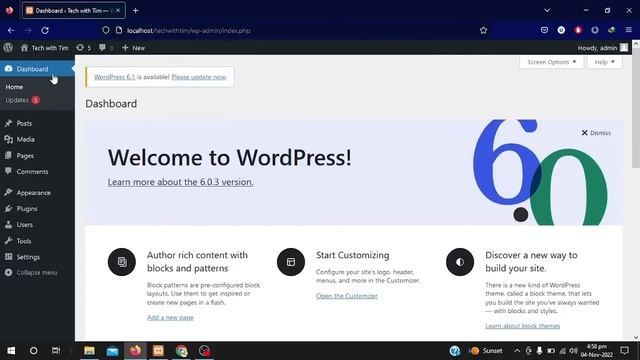
Task: Open Tech with Tim site link
Action: pyautogui.click(x=44, y=48)
